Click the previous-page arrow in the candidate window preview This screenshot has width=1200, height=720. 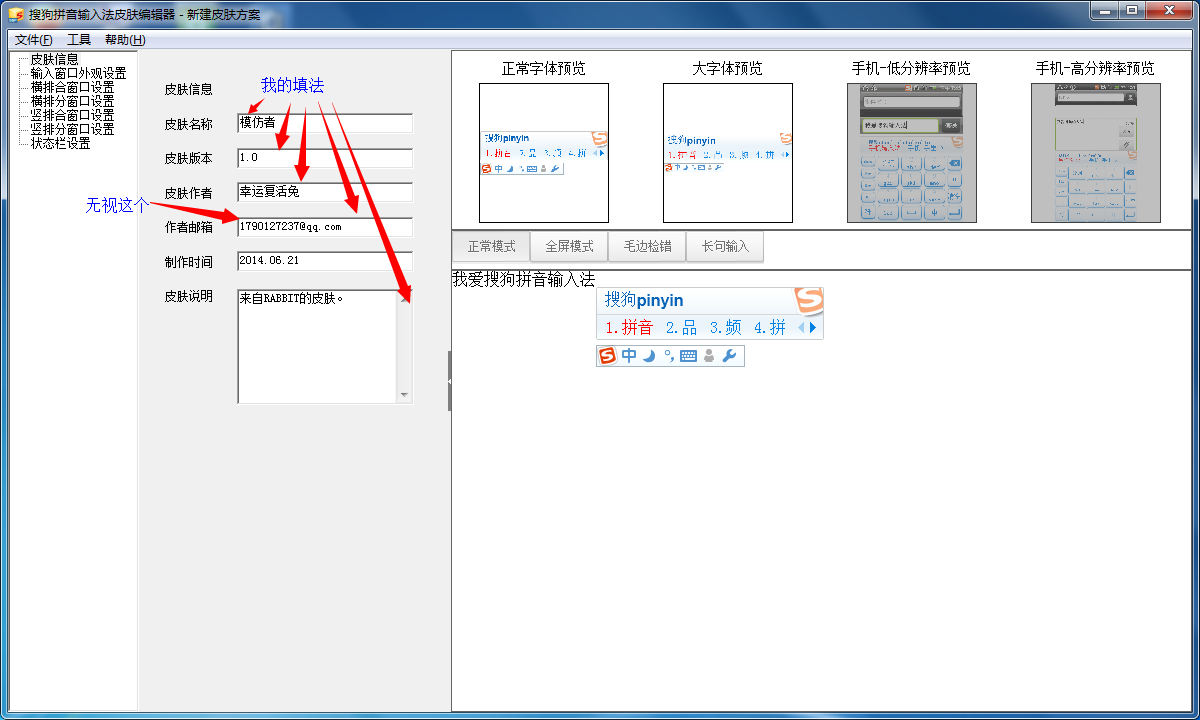pyautogui.click(x=801, y=327)
